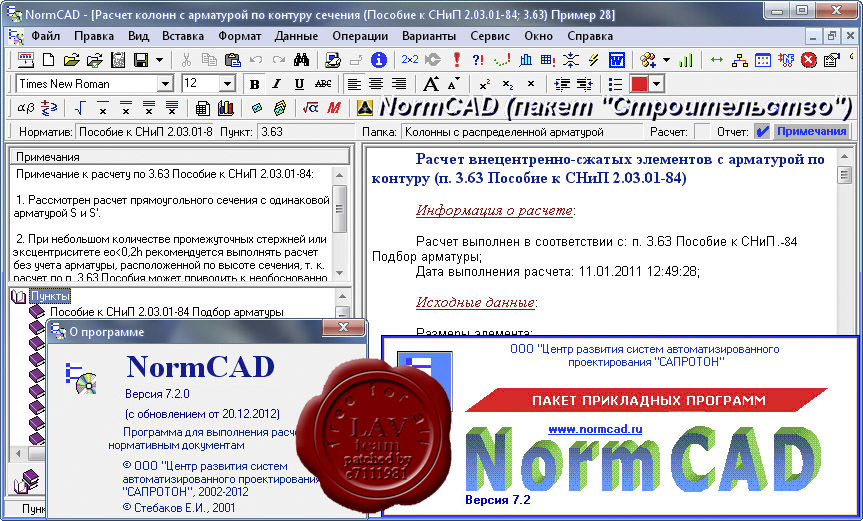Click the red M icon
863x521 pixels.
click(334, 108)
